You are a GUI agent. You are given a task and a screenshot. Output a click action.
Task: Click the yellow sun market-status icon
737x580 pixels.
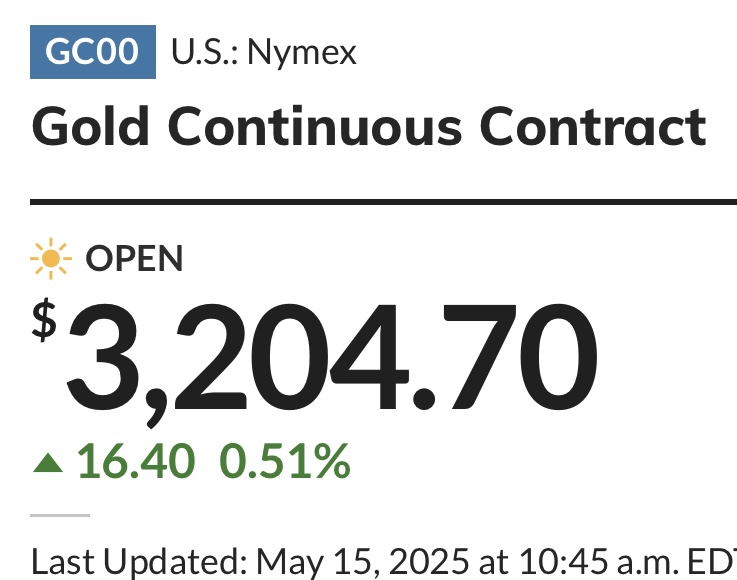coord(51,259)
